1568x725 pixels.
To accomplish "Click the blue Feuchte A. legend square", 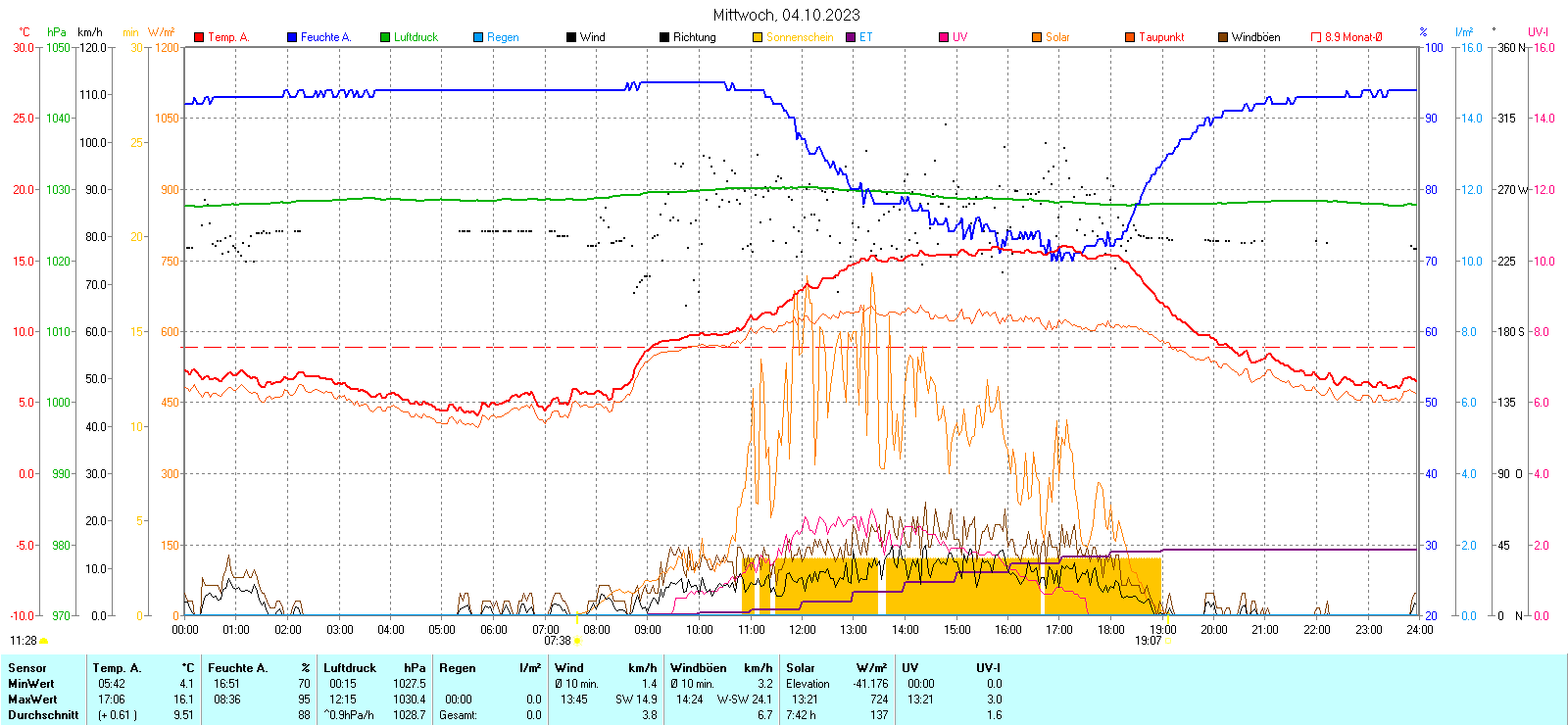I will tap(292, 37).
